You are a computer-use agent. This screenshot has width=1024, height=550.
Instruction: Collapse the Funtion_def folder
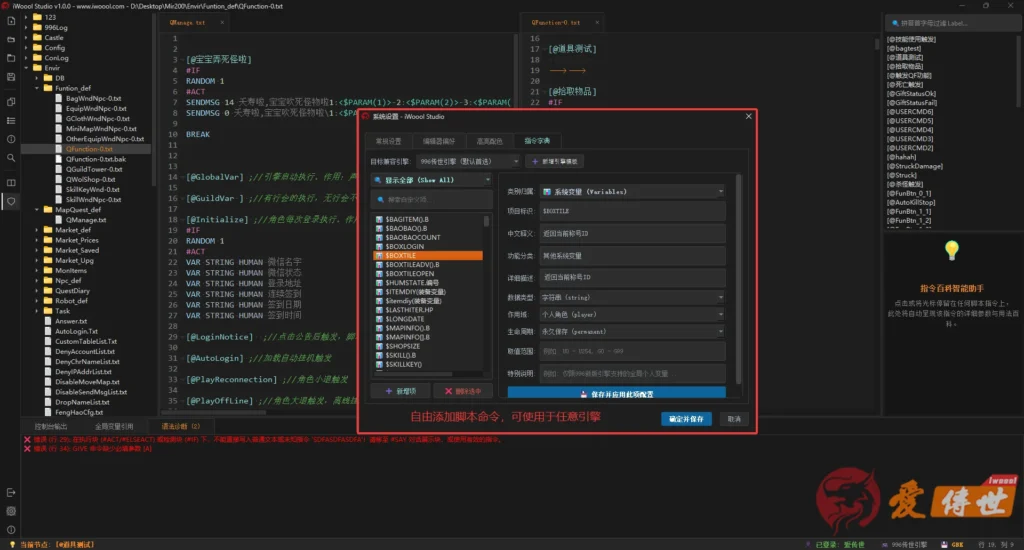coord(37,88)
